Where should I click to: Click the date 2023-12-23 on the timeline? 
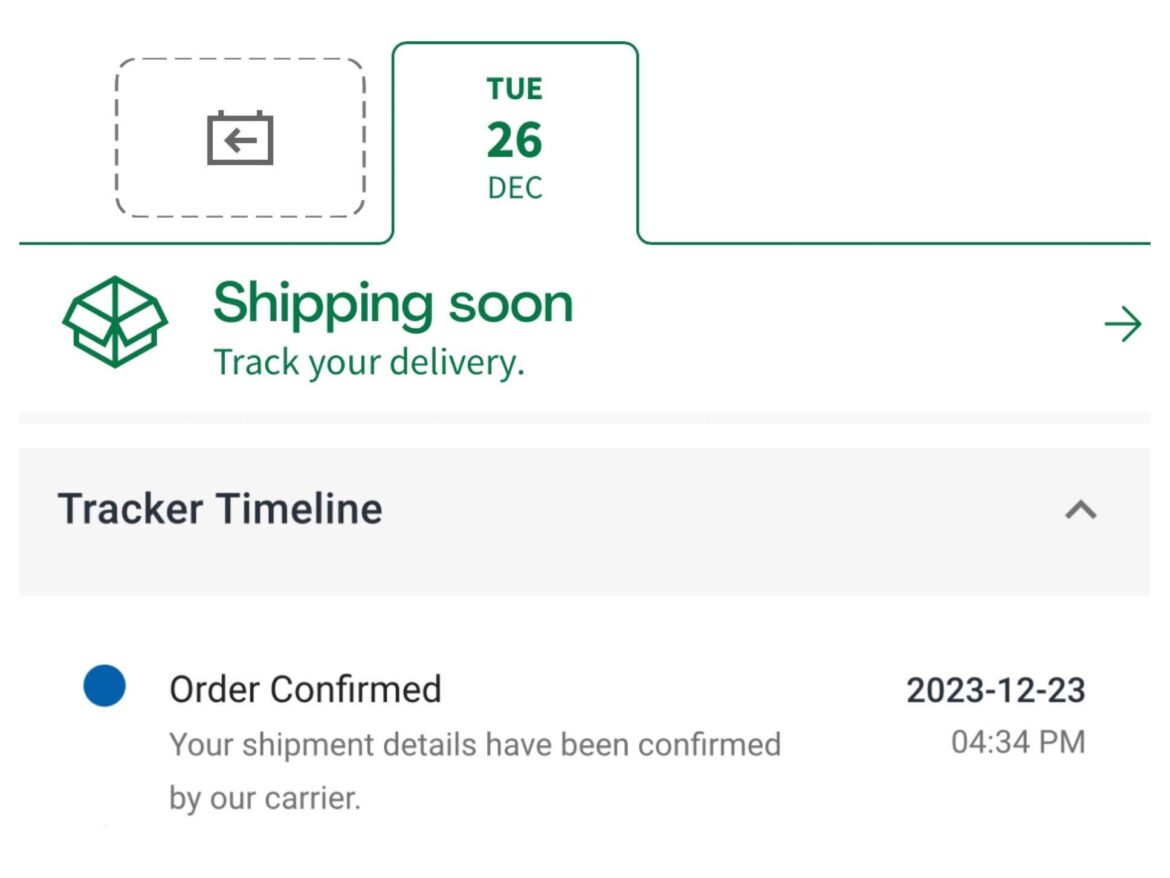tap(997, 689)
